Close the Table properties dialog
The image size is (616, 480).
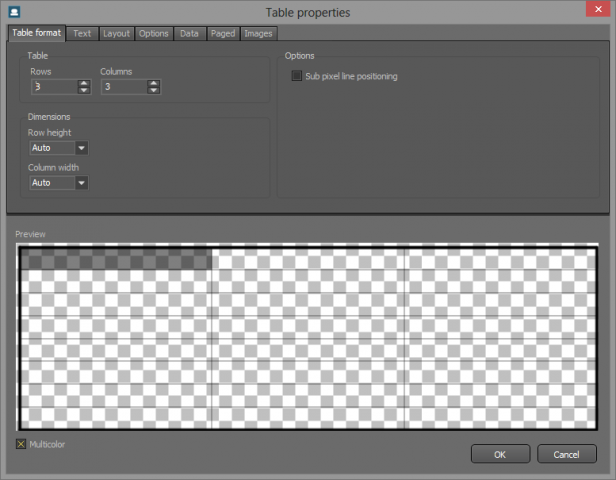(x=598, y=9)
